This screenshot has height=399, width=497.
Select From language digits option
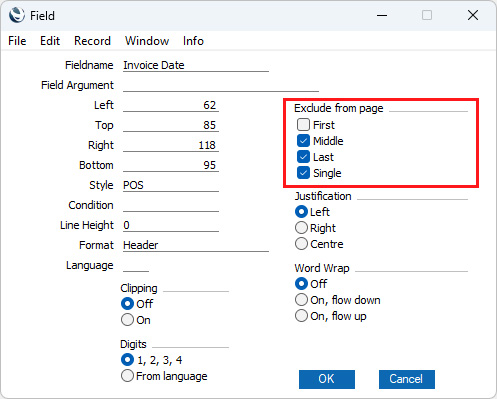[127, 376]
